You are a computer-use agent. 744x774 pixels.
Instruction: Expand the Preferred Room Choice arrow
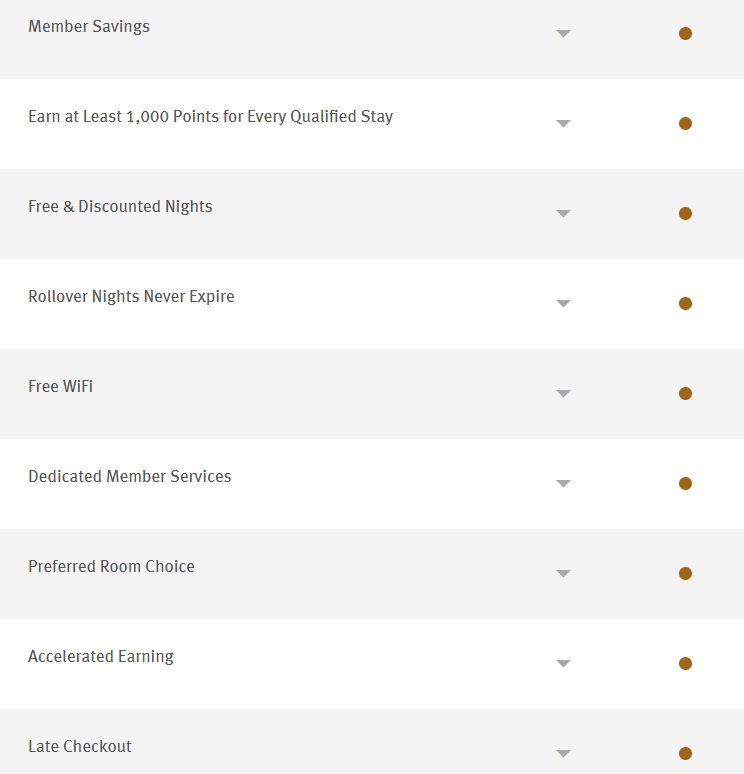563,574
